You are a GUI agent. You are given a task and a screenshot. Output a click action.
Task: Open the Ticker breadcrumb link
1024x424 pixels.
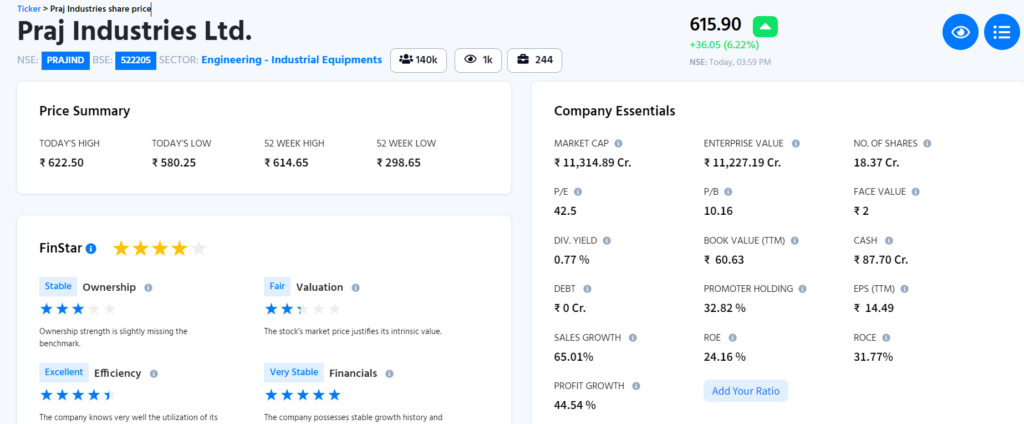[29, 9]
